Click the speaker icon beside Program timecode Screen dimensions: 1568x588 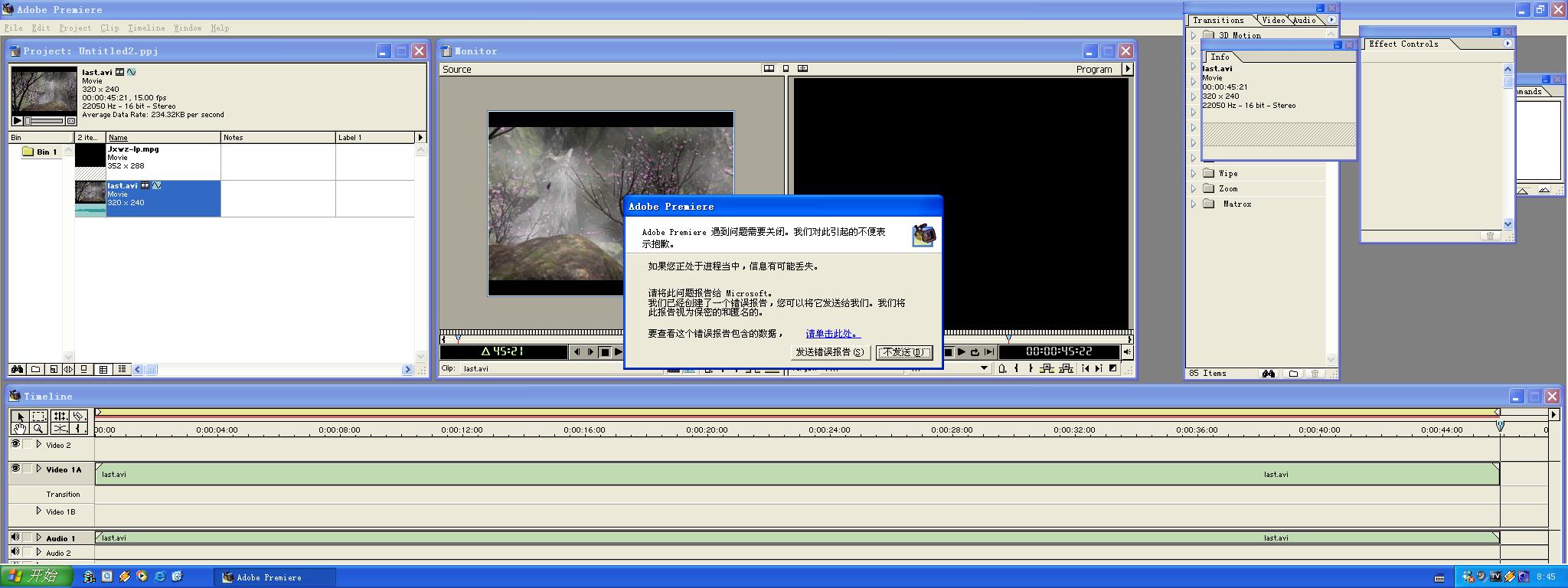click(1127, 351)
